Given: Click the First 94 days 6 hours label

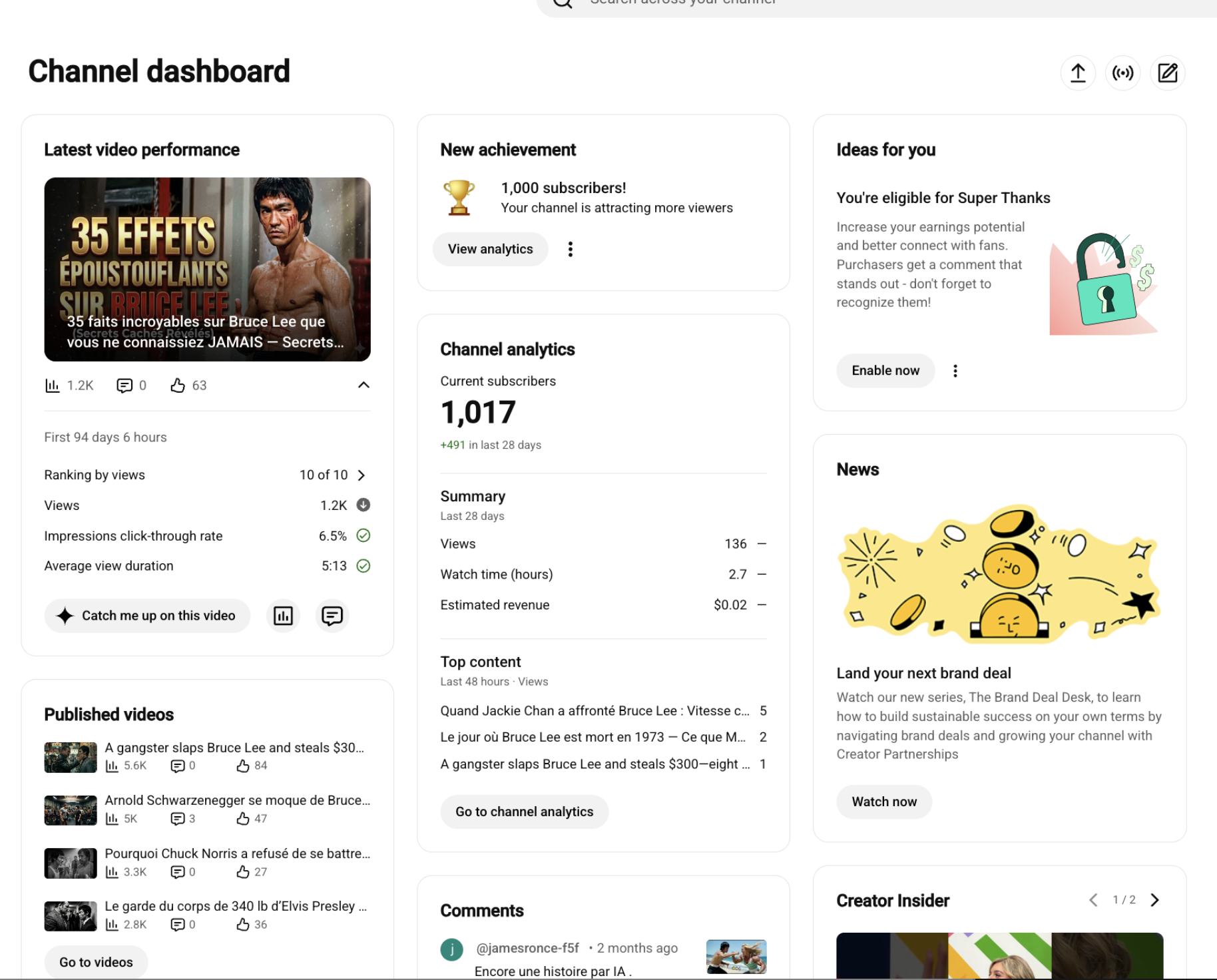Looking at the screenshot, I should [105, 437].
